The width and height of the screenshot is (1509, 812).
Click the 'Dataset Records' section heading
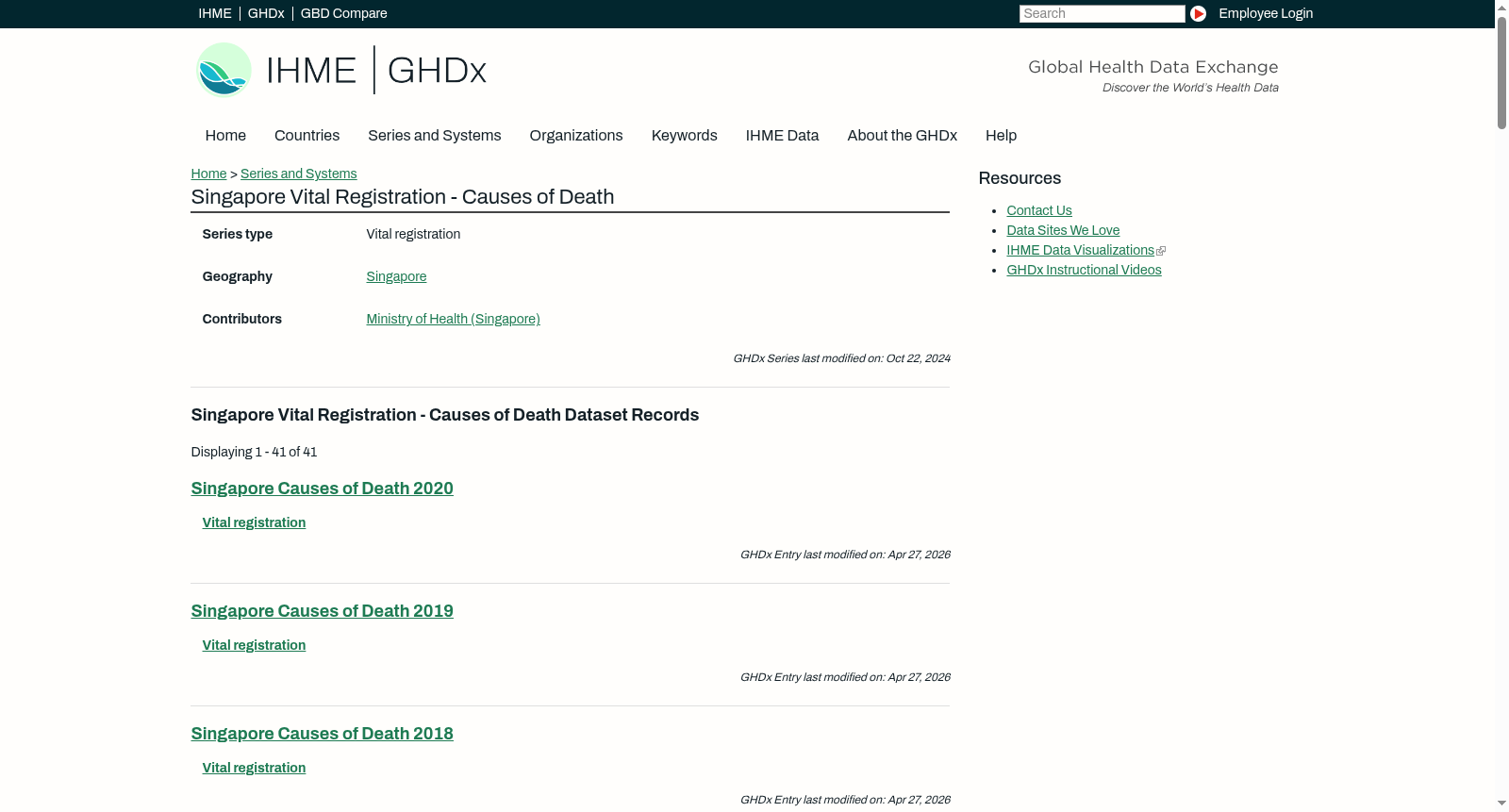pyautogui.click(x=445, y=415)
